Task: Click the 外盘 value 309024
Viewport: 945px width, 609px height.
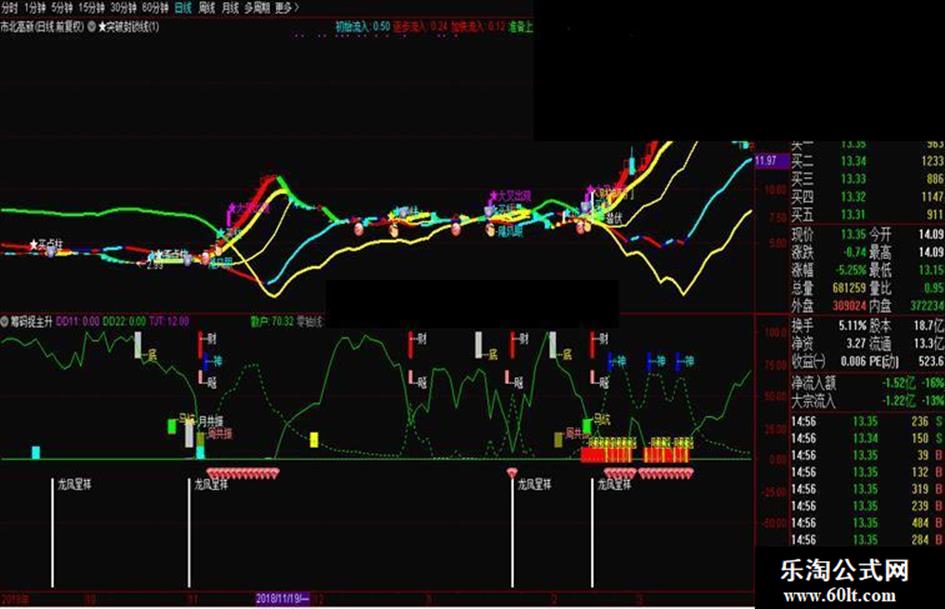Action: (x=849, y=306)
